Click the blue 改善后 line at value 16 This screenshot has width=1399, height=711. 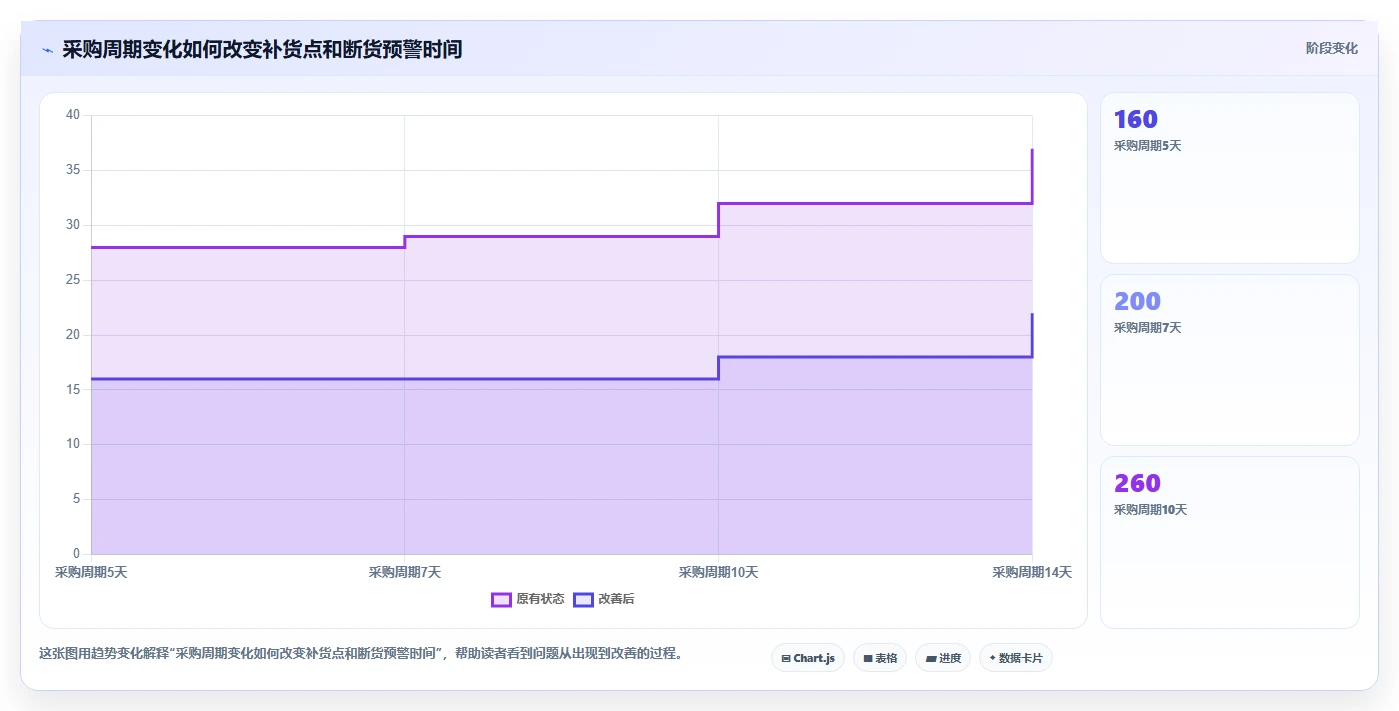point(405,379)
